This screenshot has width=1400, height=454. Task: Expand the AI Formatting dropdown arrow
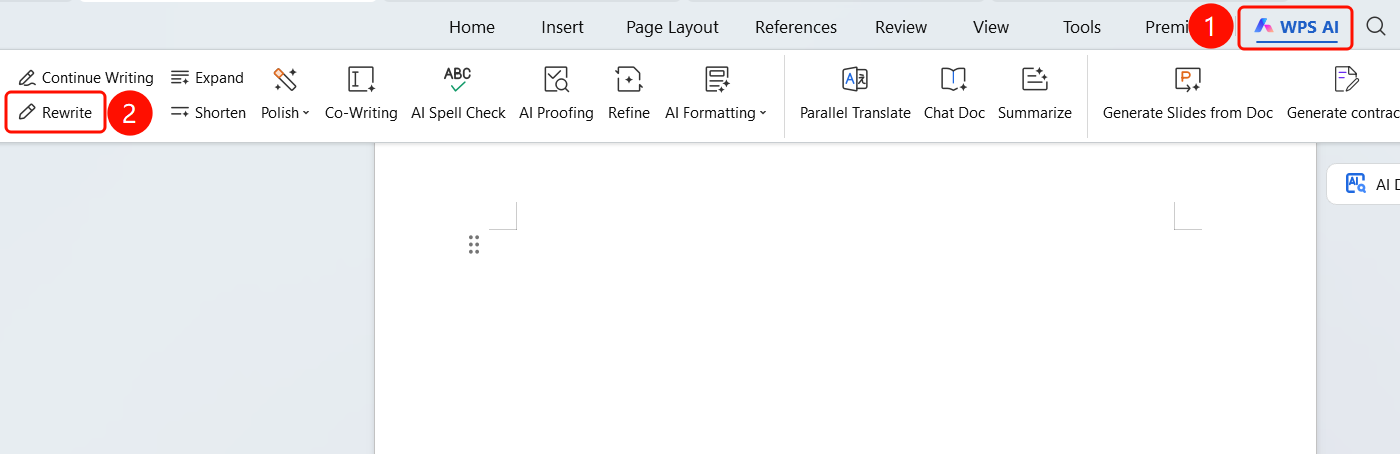[x=763, y=113]
